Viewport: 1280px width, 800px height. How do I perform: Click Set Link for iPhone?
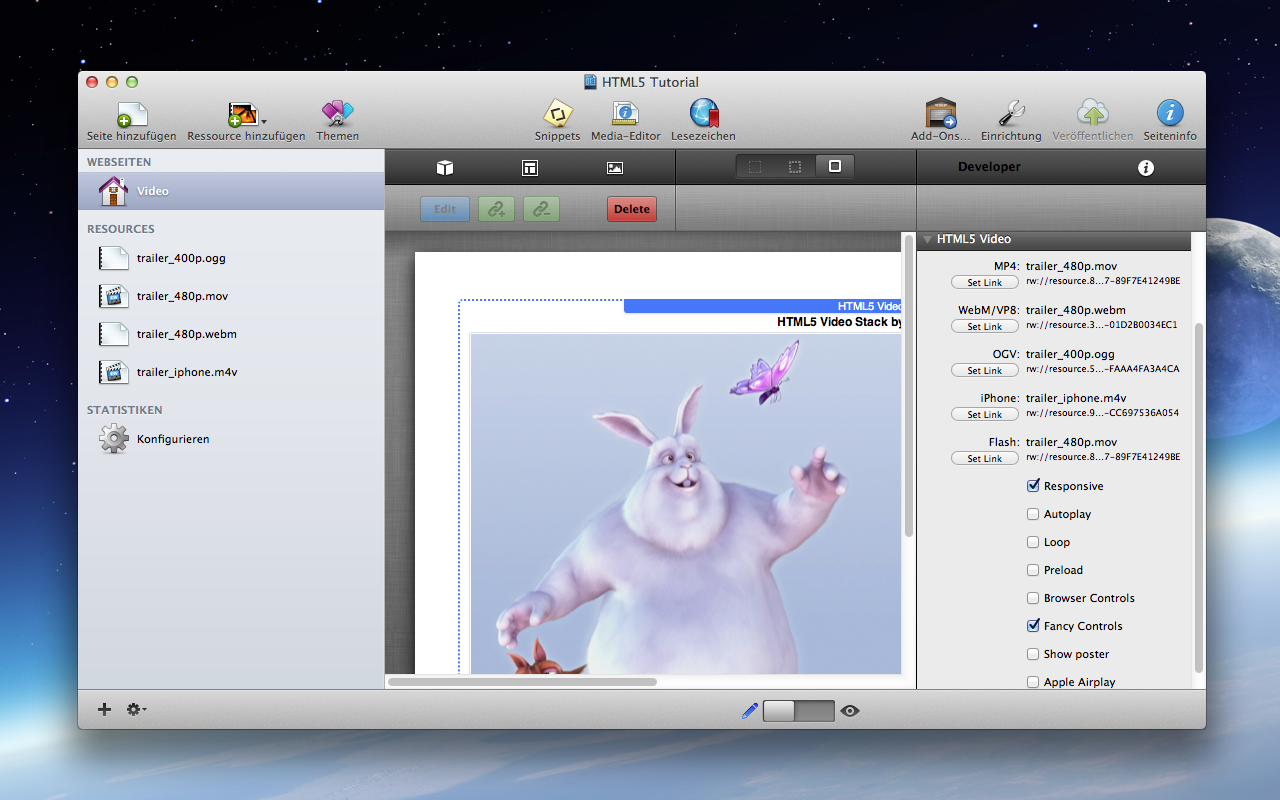point(985,415)
